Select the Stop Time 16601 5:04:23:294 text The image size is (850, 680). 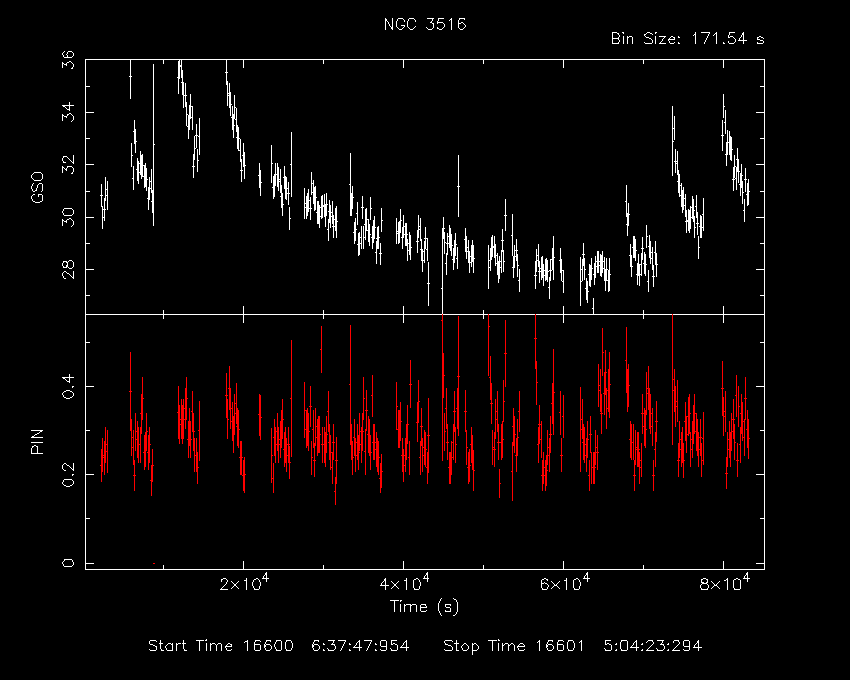point(572,646)
